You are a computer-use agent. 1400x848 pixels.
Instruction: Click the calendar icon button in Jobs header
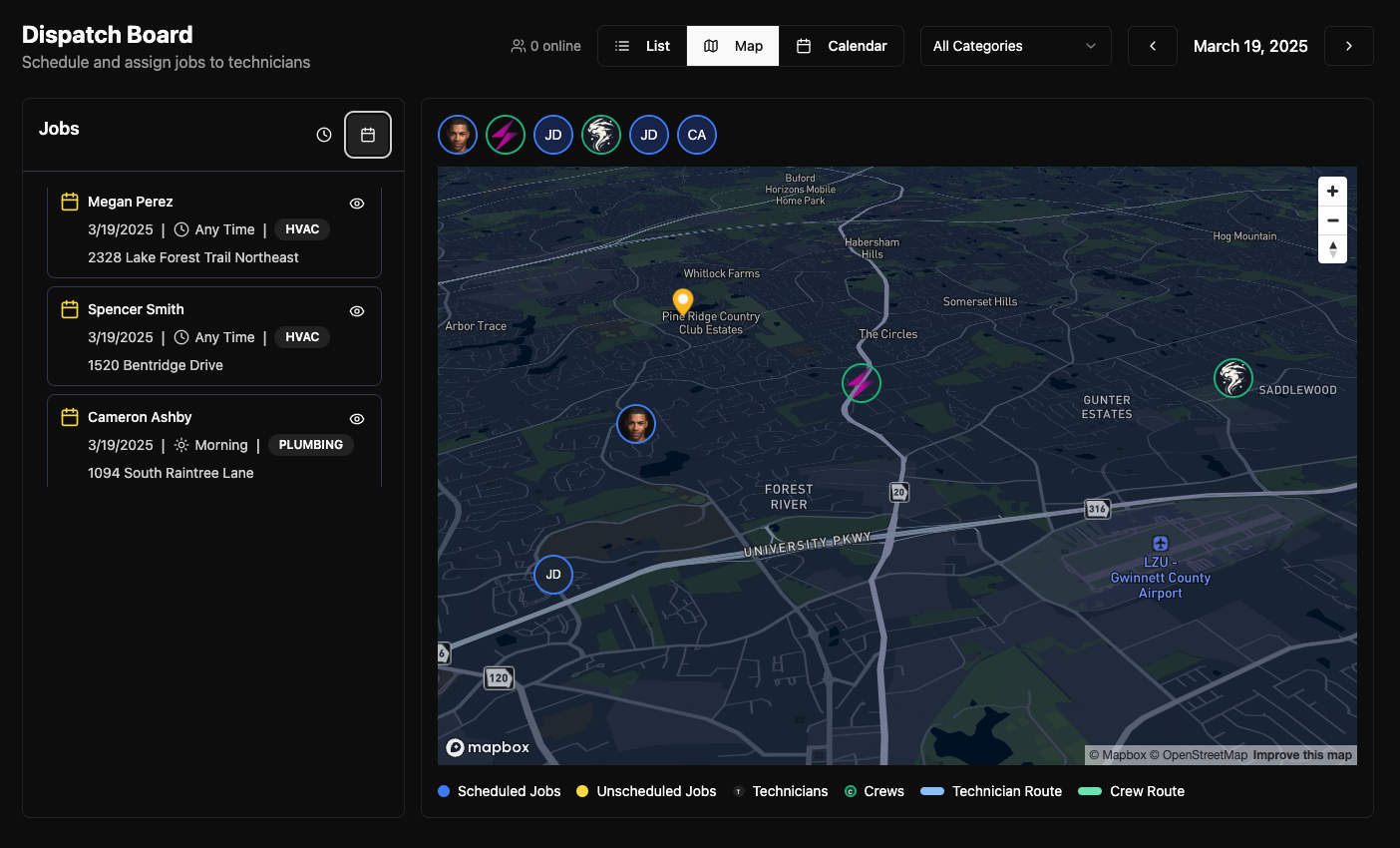[368, 135]
